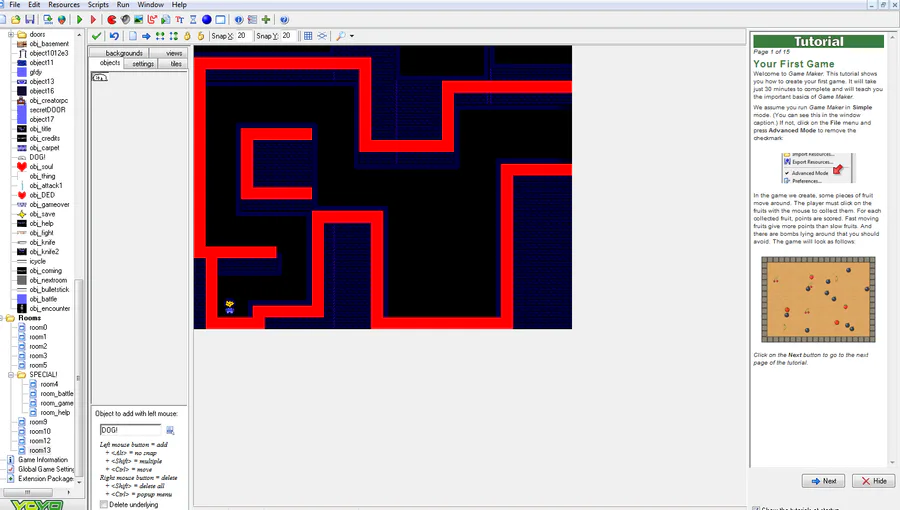Open the Help menu
Image resolution: width=900 pixels, height=510 pixels.
pos(179,5)
